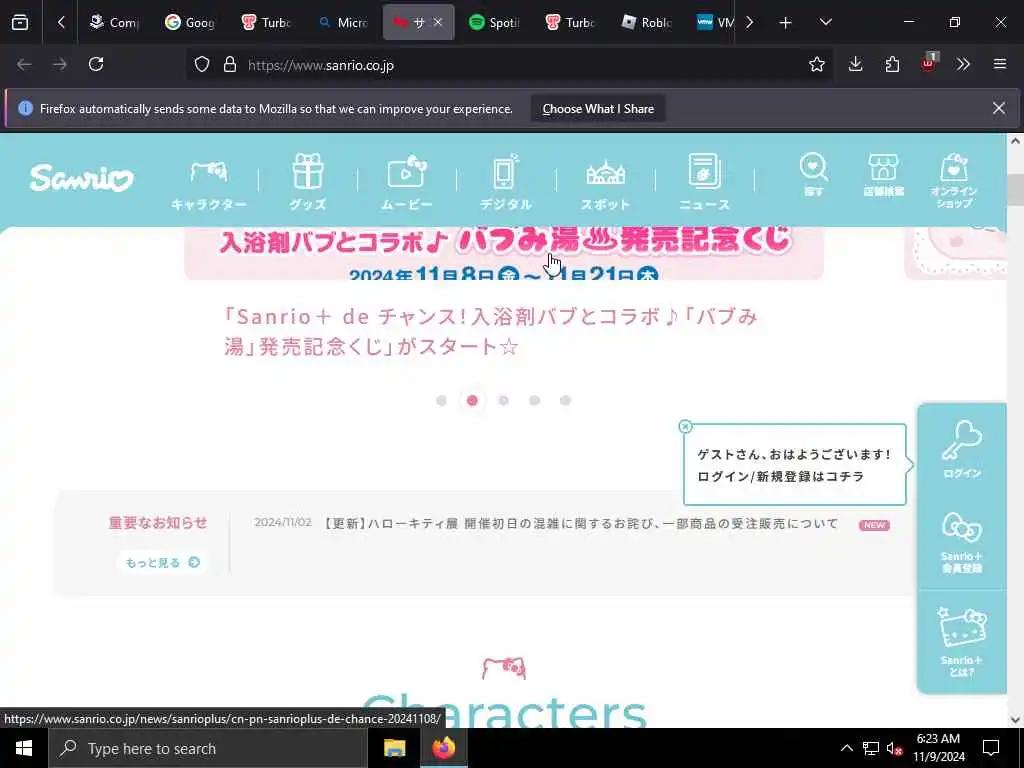Switch to the Roblox tab

click(x=647, y=22)
